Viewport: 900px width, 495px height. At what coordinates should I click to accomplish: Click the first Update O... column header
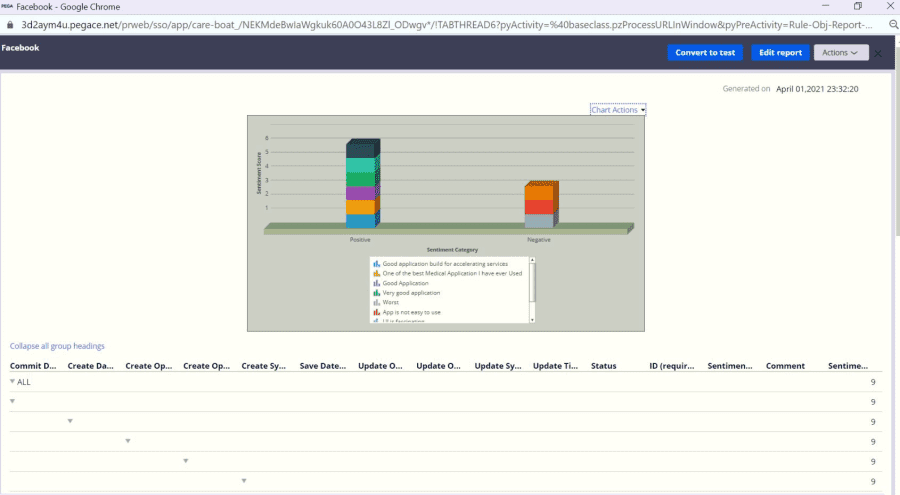tap(380, 366)
